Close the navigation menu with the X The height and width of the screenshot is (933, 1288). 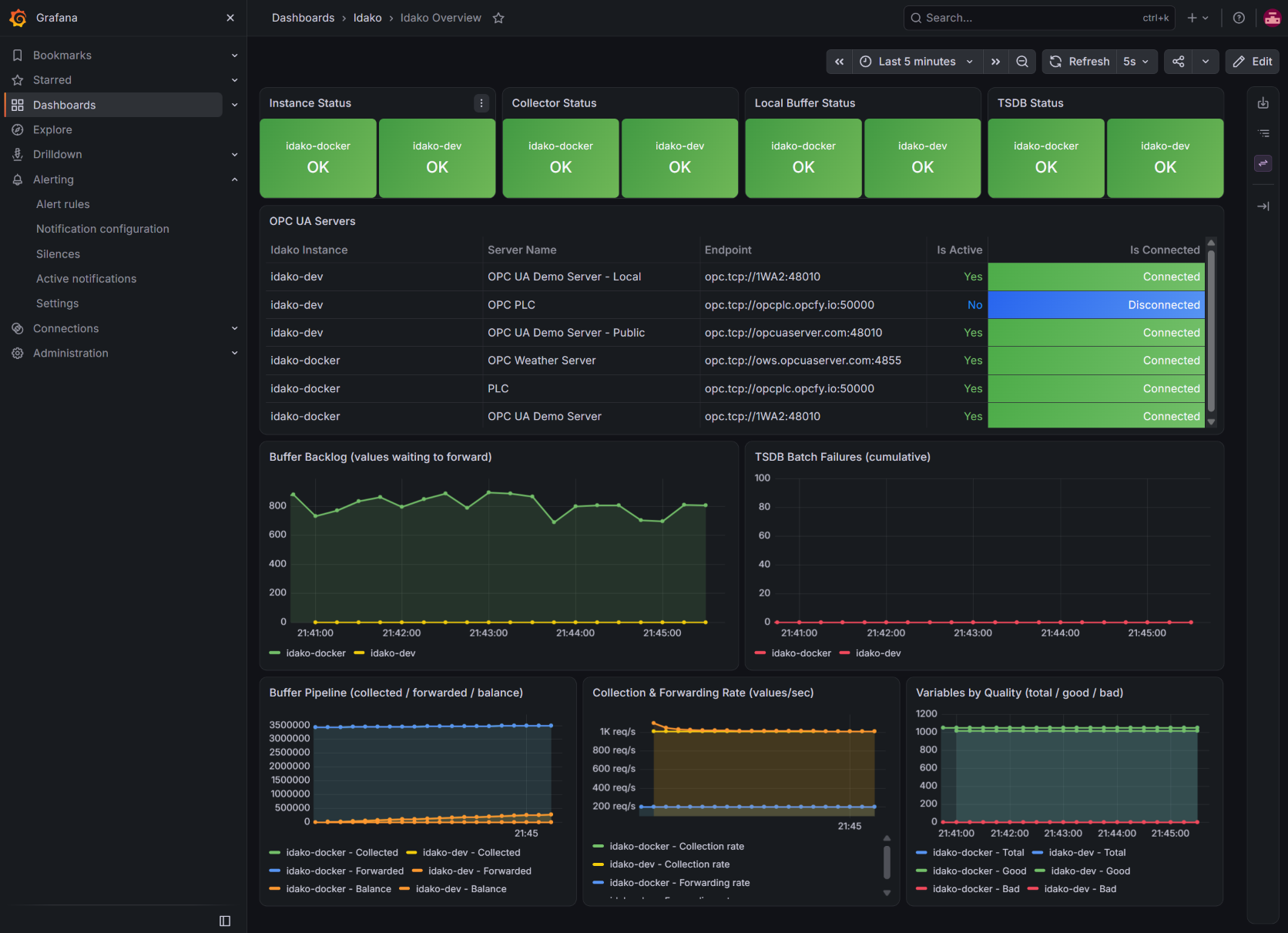click(230, 18)
